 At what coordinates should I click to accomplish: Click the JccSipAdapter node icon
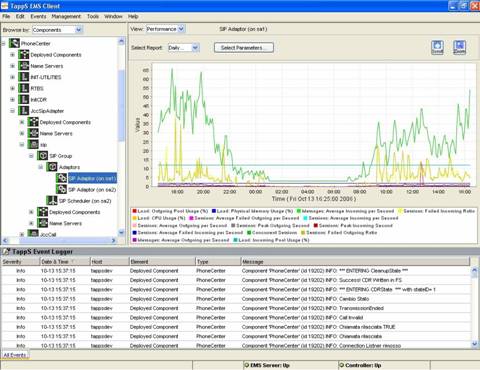coord(24,111)
